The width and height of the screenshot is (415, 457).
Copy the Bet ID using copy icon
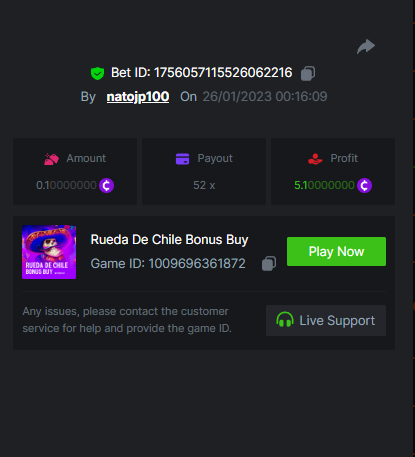coord(308,73)
